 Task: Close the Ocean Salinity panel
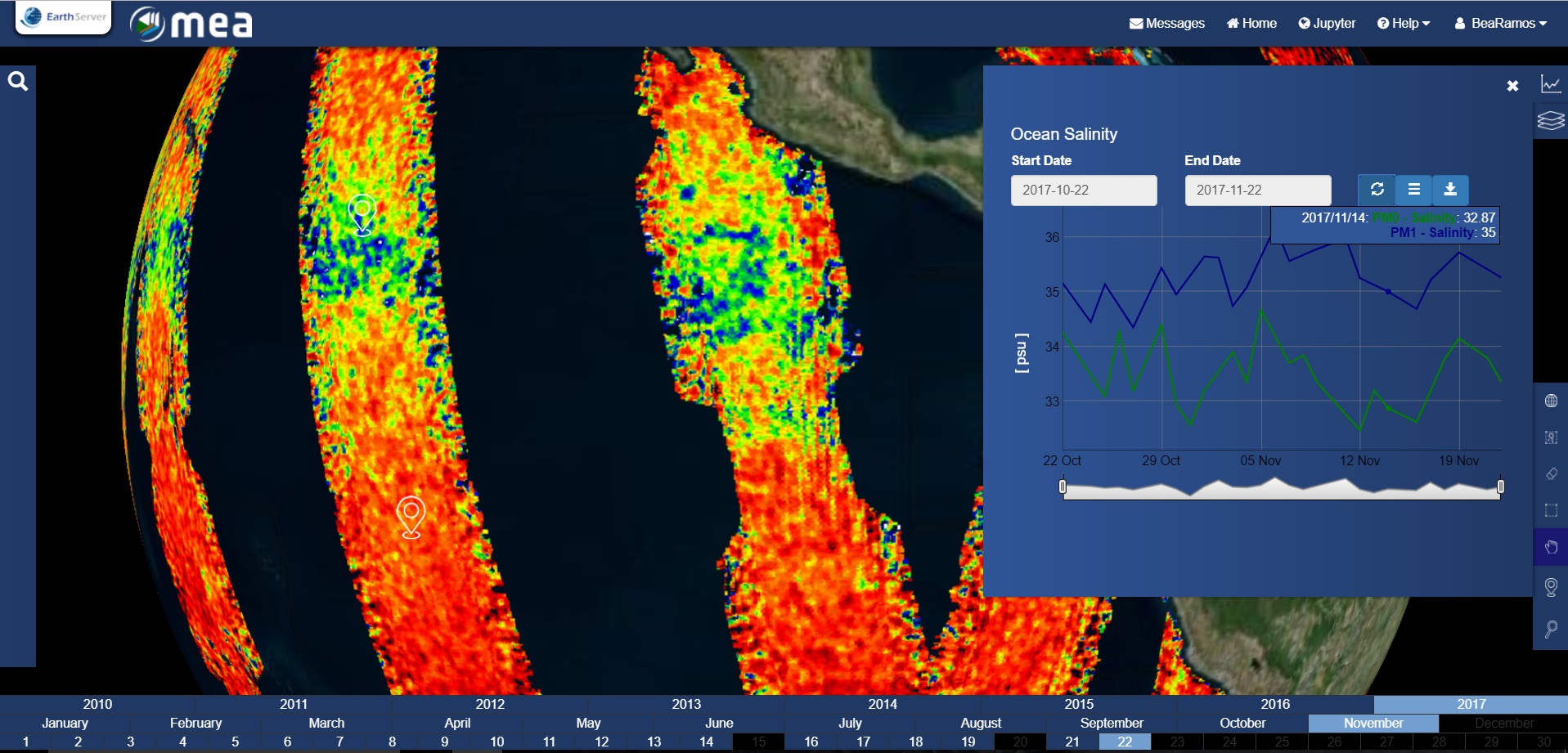point(1512,86)
